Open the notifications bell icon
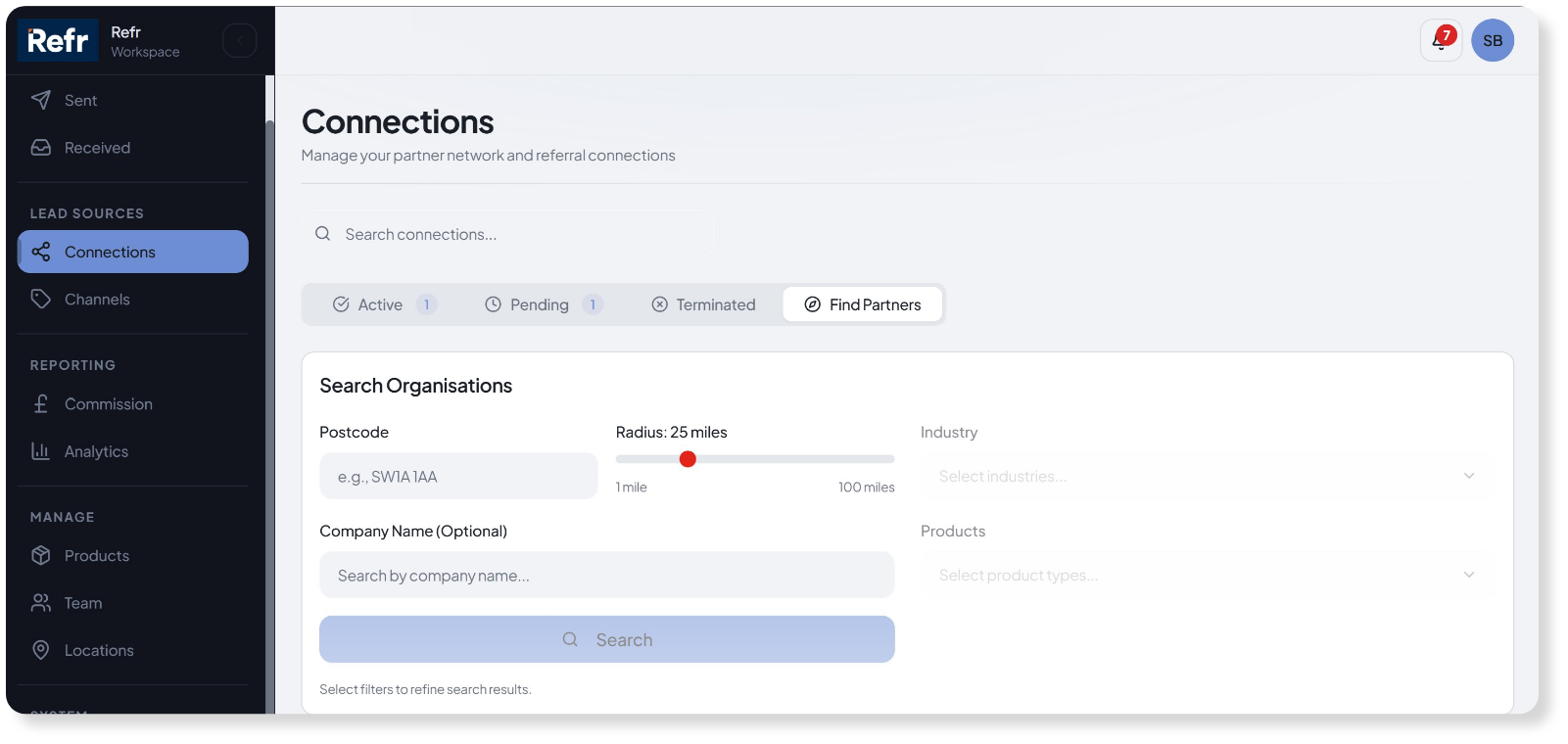The width and height of the screenshot is (1568, 744). tap(1441, 41)
